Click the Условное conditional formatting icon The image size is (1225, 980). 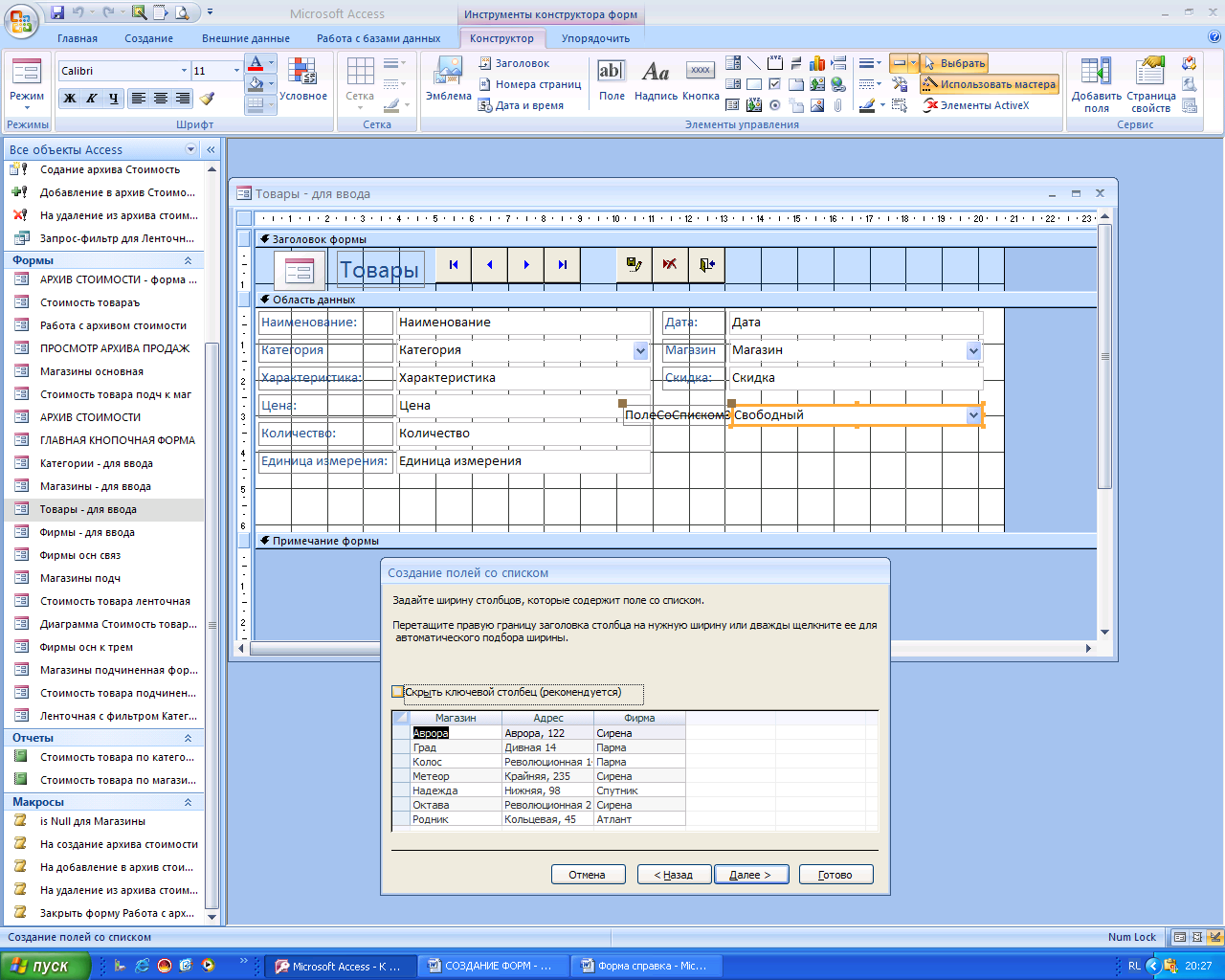coord(303,79)
